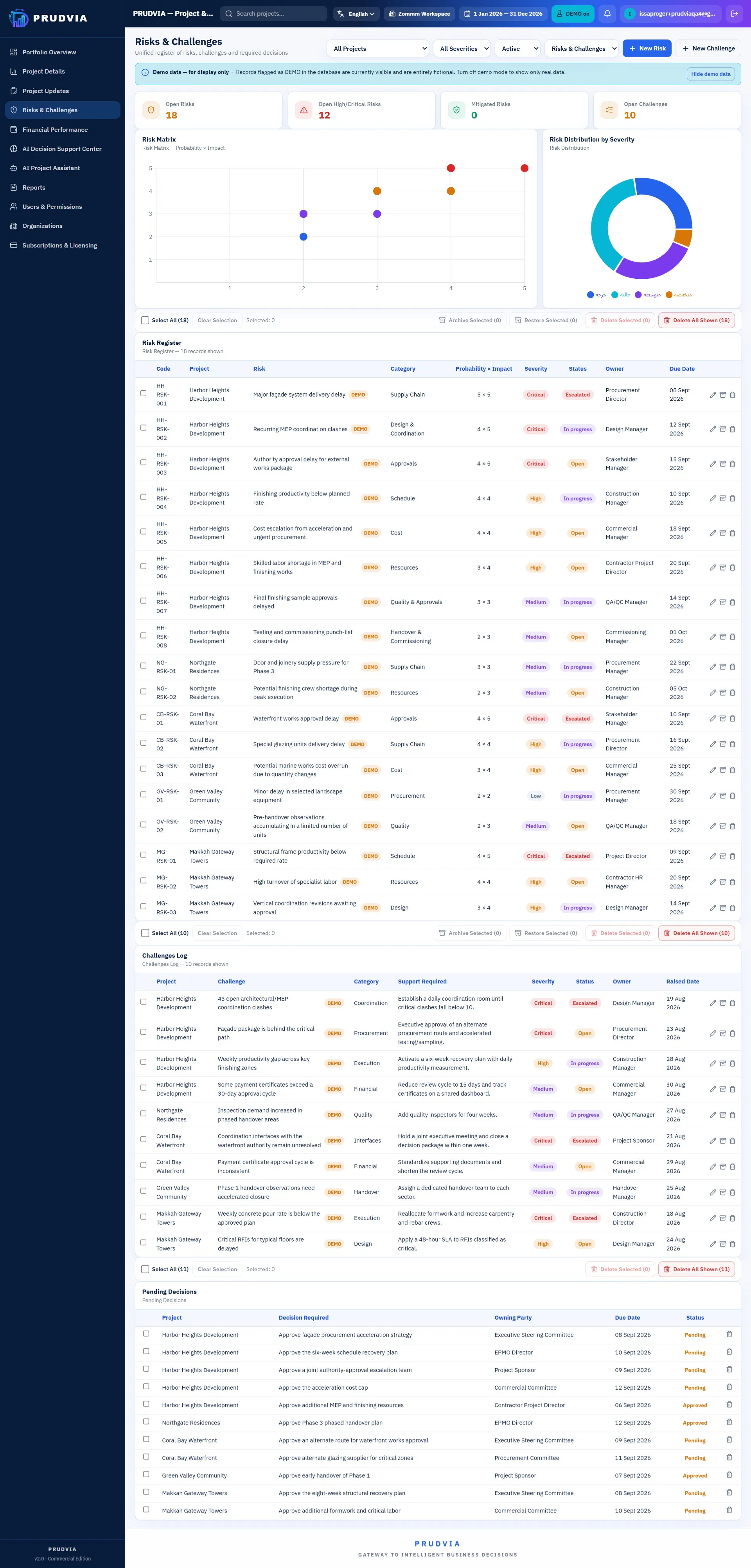
Task: Open the Risks & Challenges view dropdown
Action: pos(582,49)
